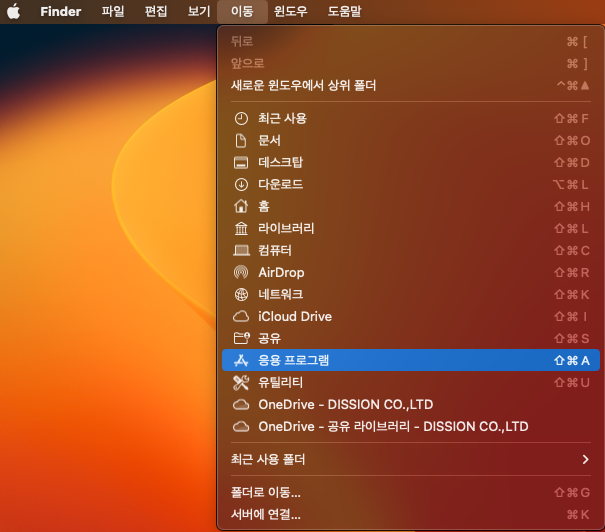605x532 pixels.
Task: Click the tools icon beside 유틸리티
Action: click(x=241, y=382)
